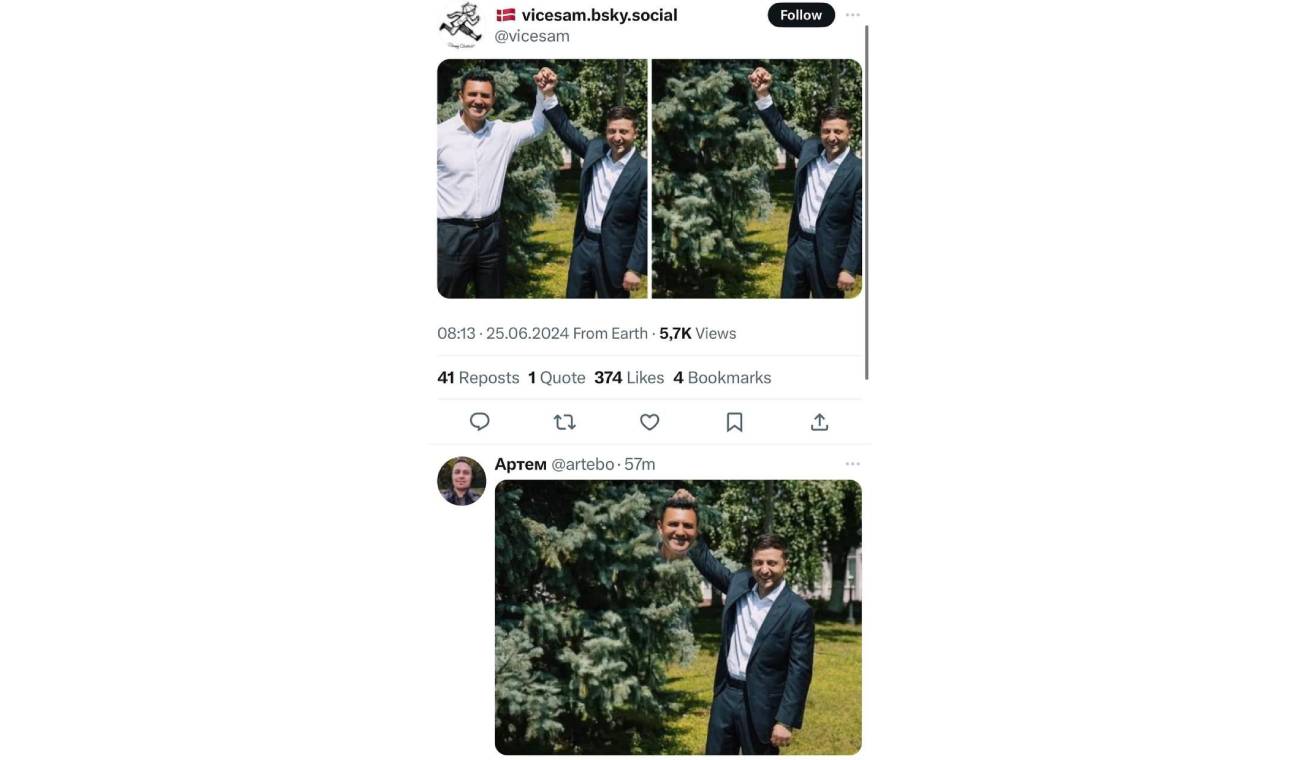
Task: Open more options for Артем's reply
Action: (852, 464)
